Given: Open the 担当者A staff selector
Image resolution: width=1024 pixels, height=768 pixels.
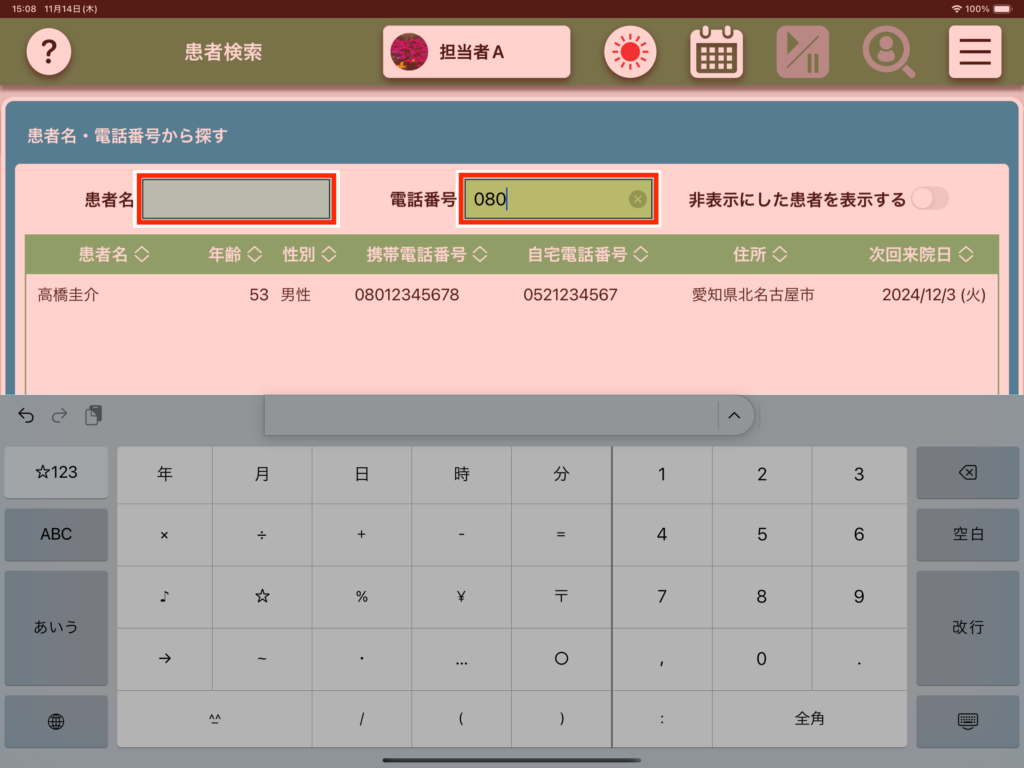Looking at the screenshot, I should pyautogui.click(x=476, y=52).
